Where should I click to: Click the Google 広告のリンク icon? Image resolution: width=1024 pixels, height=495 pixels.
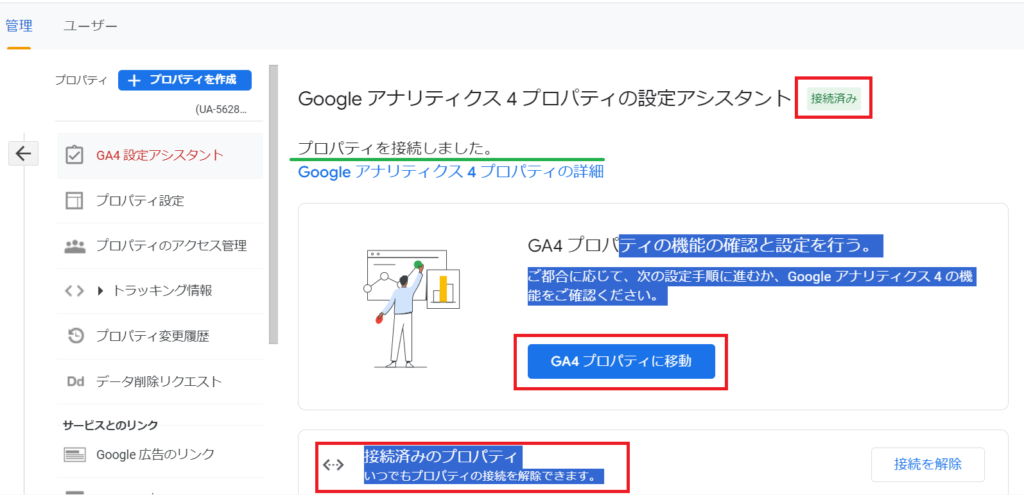(x=74, y=454)
